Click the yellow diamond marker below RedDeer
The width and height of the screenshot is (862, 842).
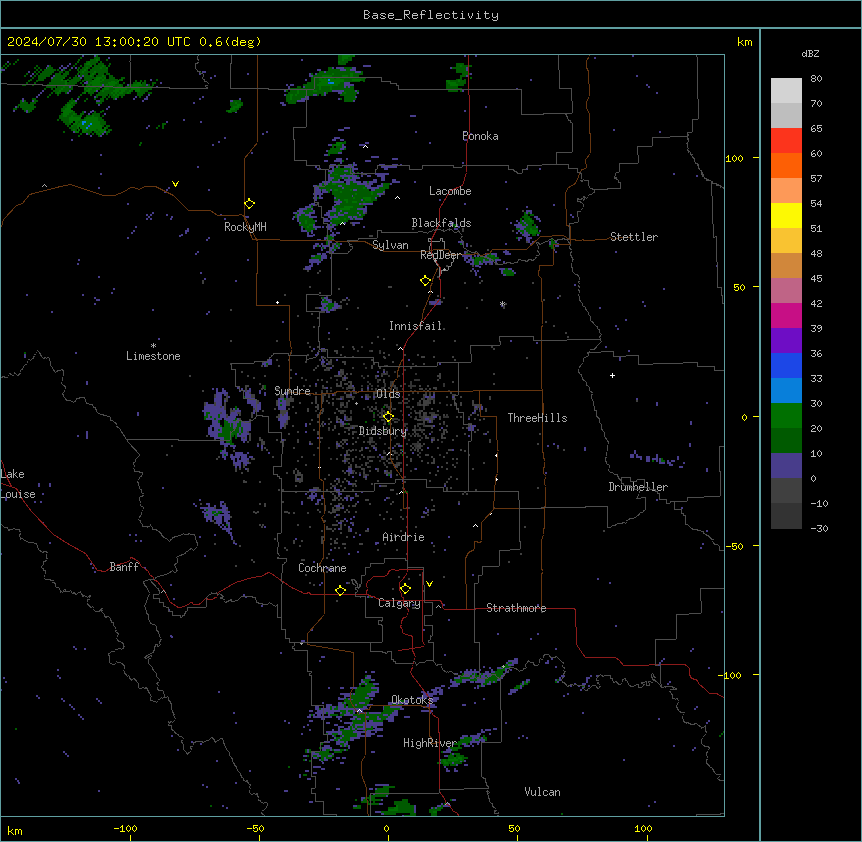426,281
